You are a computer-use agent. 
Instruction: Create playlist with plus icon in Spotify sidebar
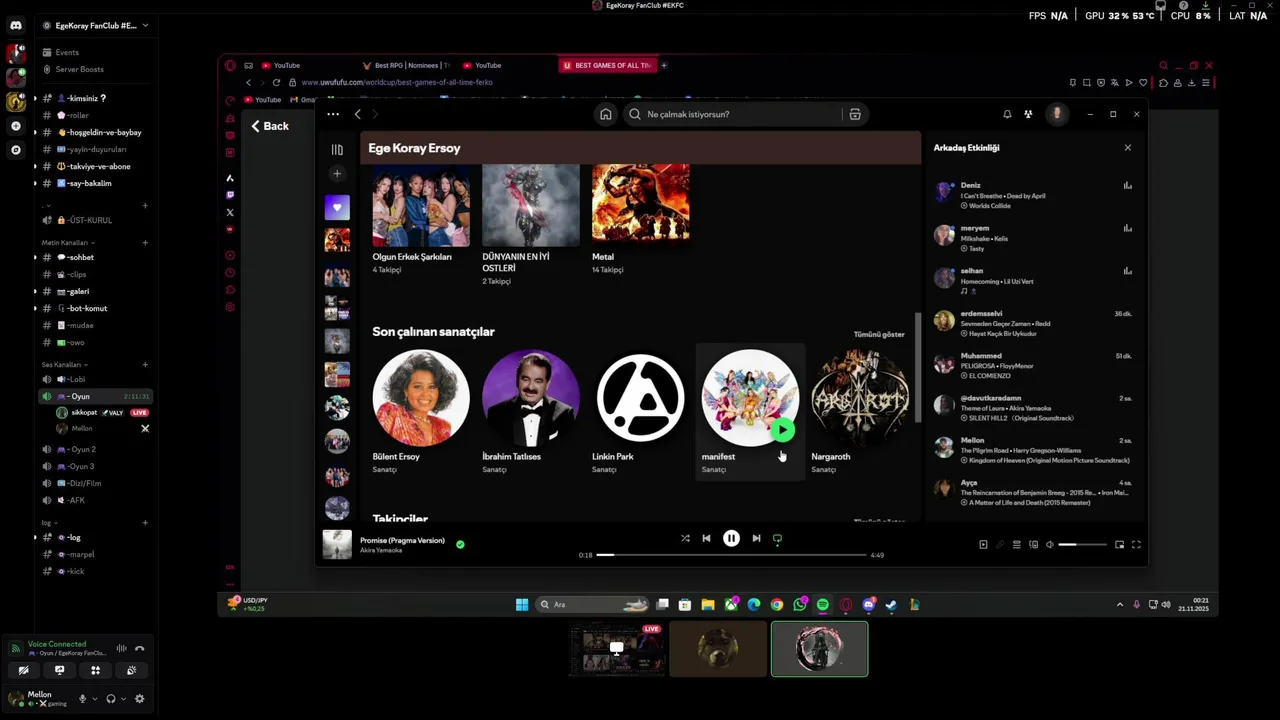[x=337, y=174]
